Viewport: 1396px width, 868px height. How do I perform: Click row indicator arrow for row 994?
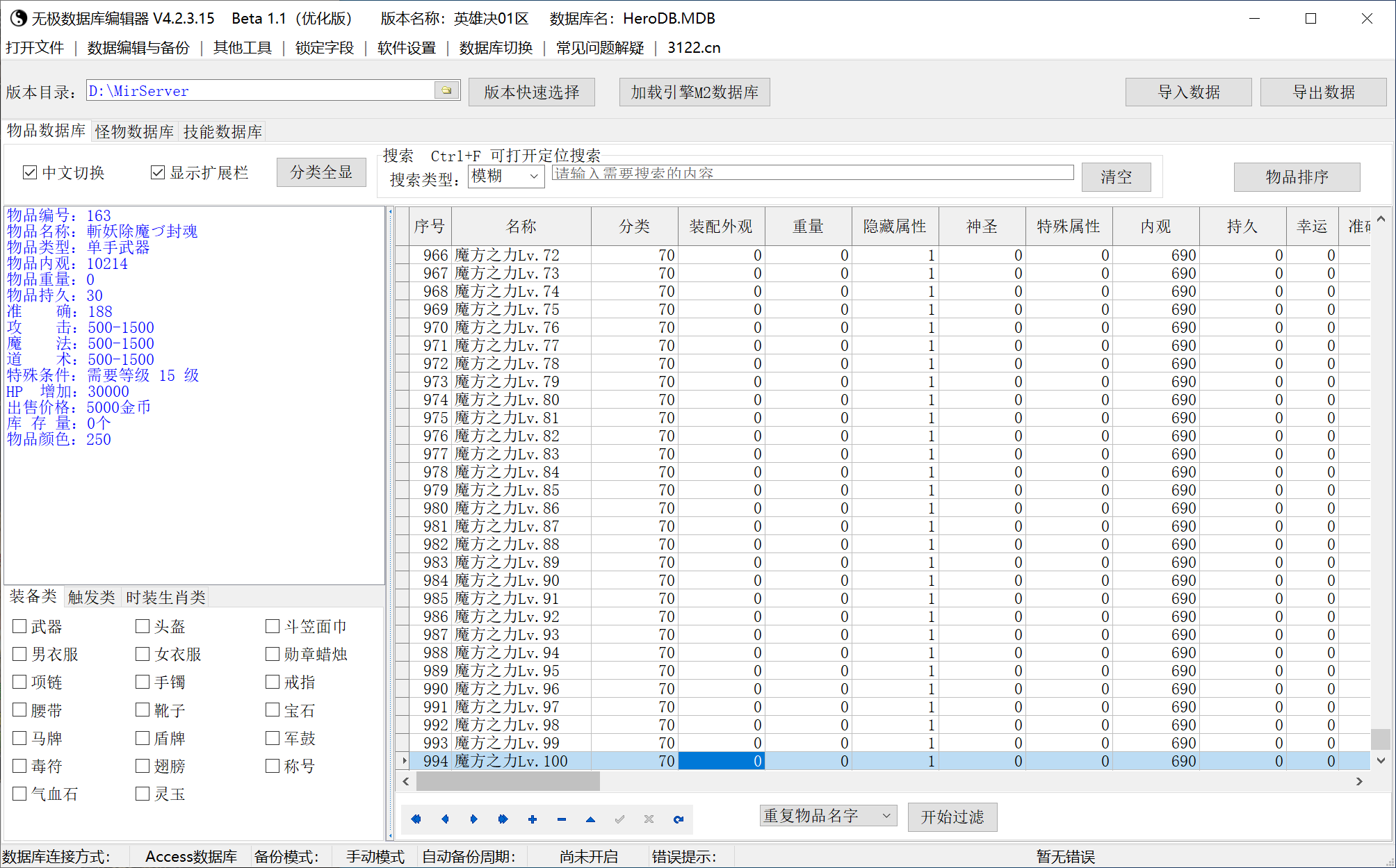click(x=404, y=761)
